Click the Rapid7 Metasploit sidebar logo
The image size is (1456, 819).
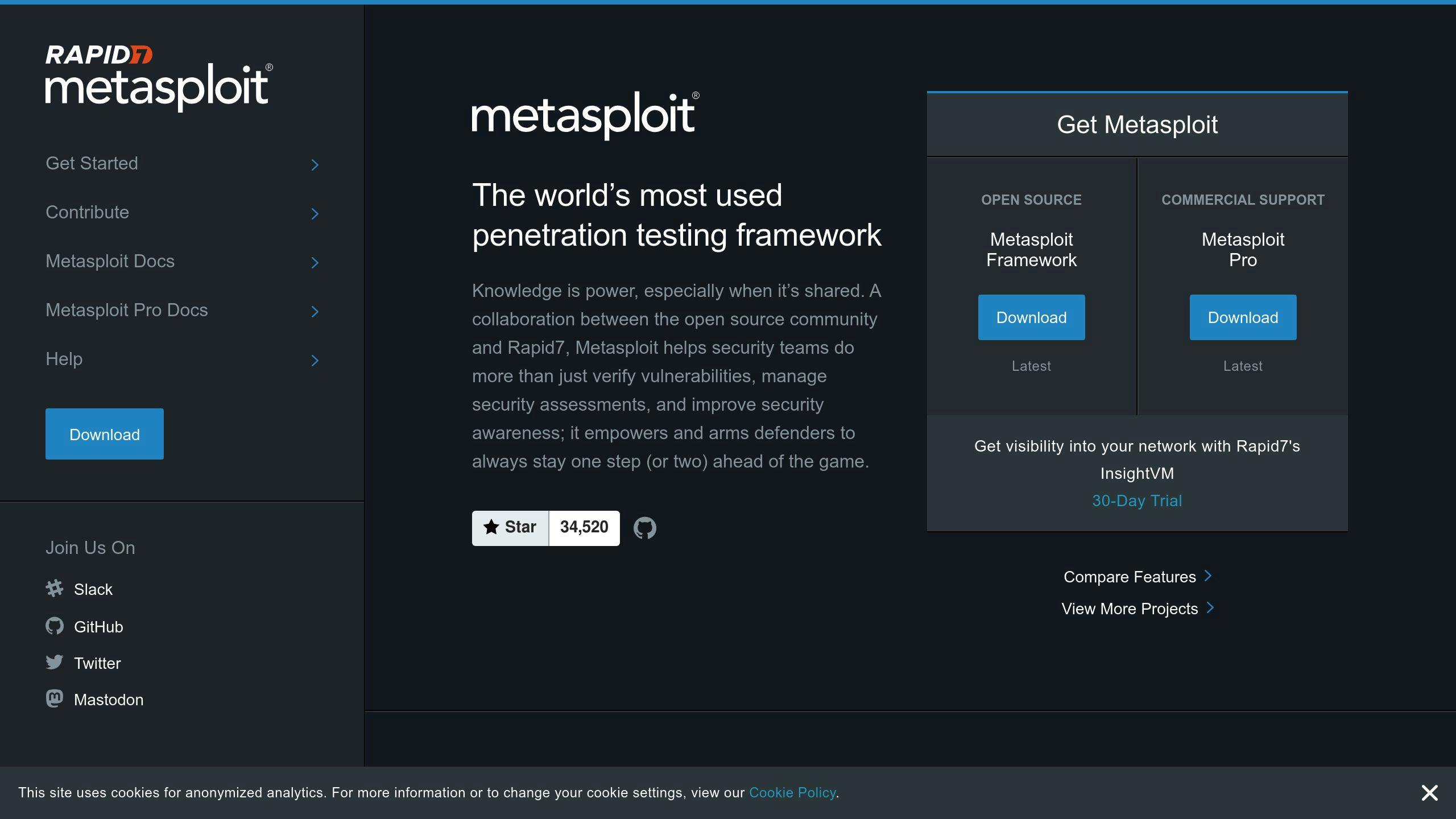click(159, 78)
